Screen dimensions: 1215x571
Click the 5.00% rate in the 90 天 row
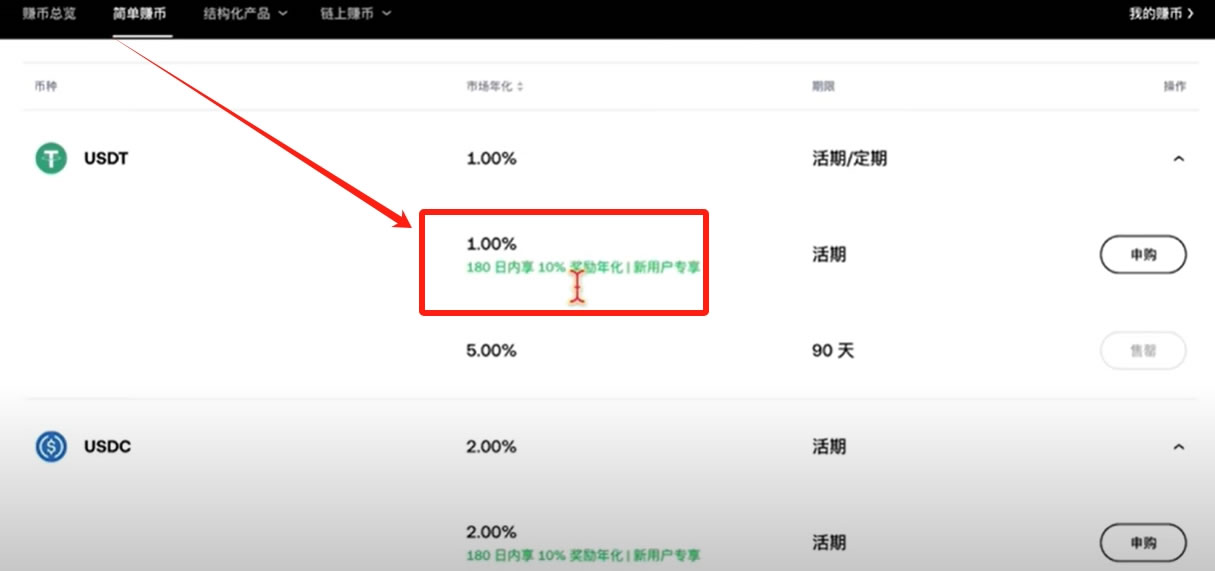click(x=491, y=351)
